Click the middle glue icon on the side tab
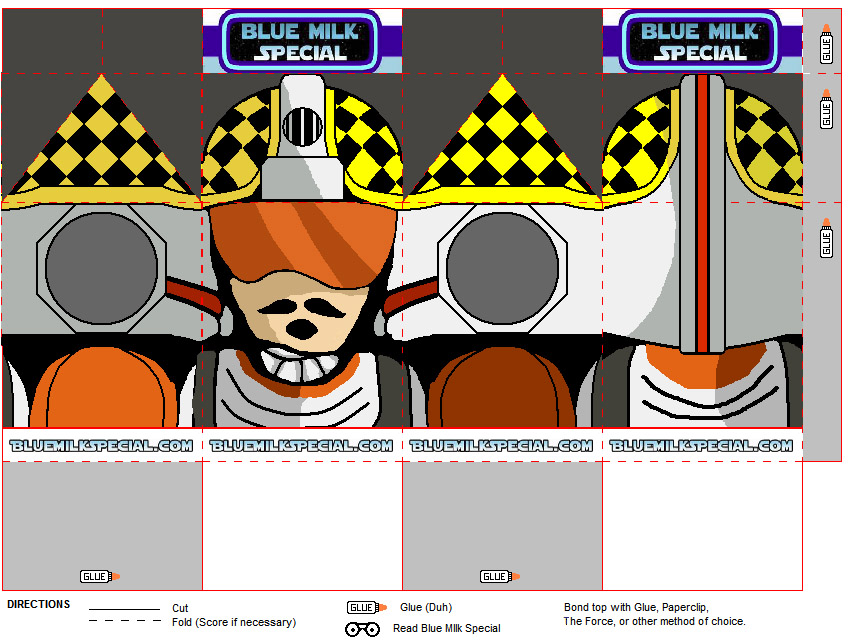 coord(826,109)
